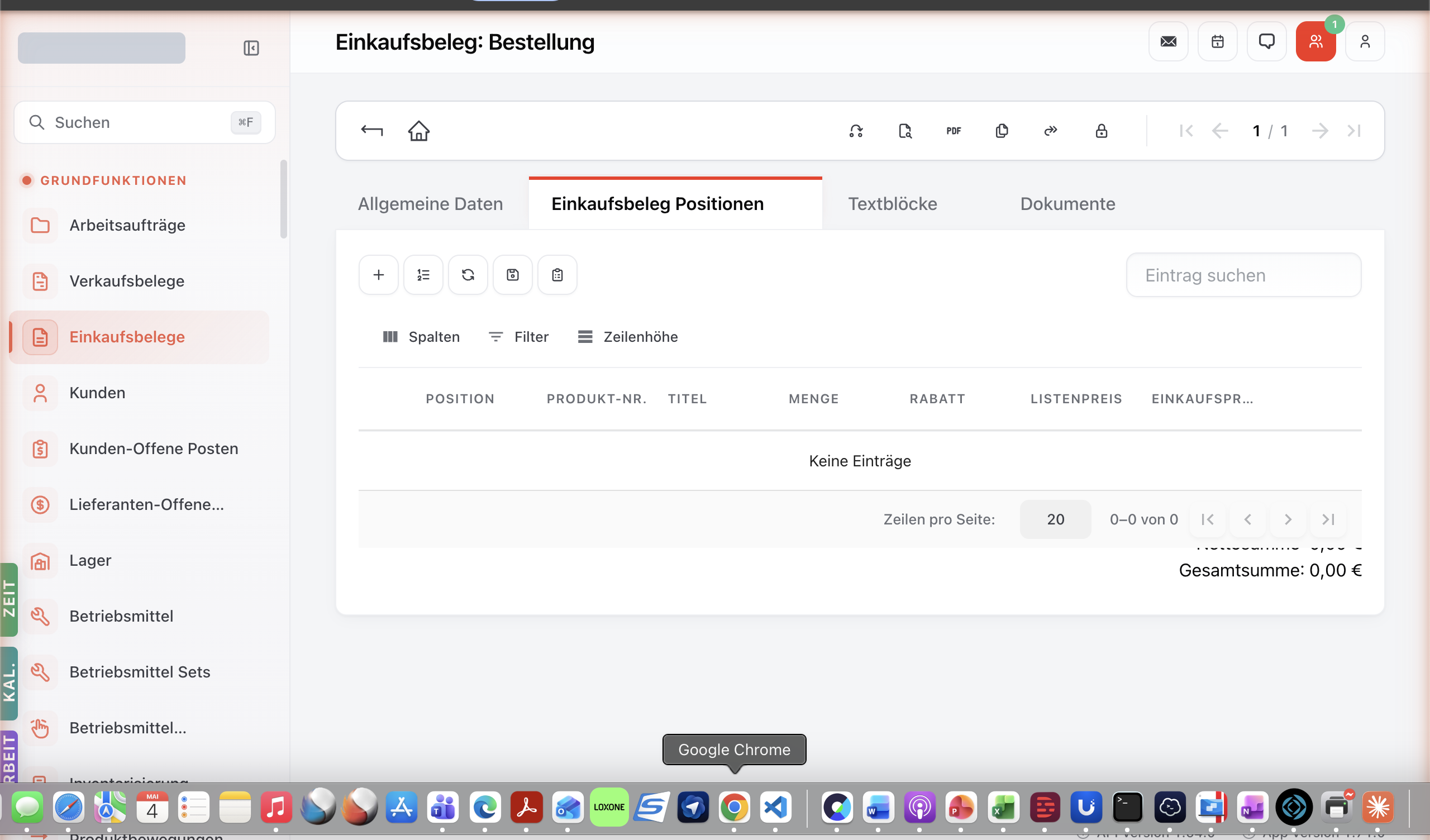Go to the table's last page button
The width and height of the screenshot is (1430, 840).
[1328, 519]
